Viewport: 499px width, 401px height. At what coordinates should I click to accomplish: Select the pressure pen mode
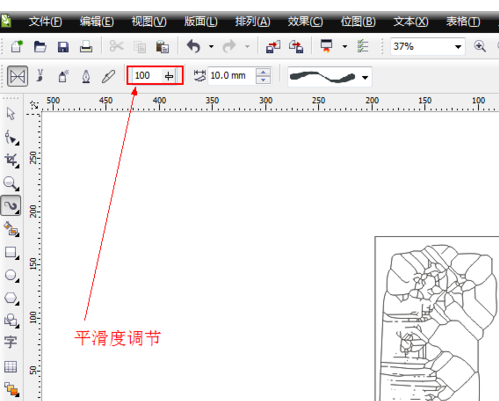point(108,76)
